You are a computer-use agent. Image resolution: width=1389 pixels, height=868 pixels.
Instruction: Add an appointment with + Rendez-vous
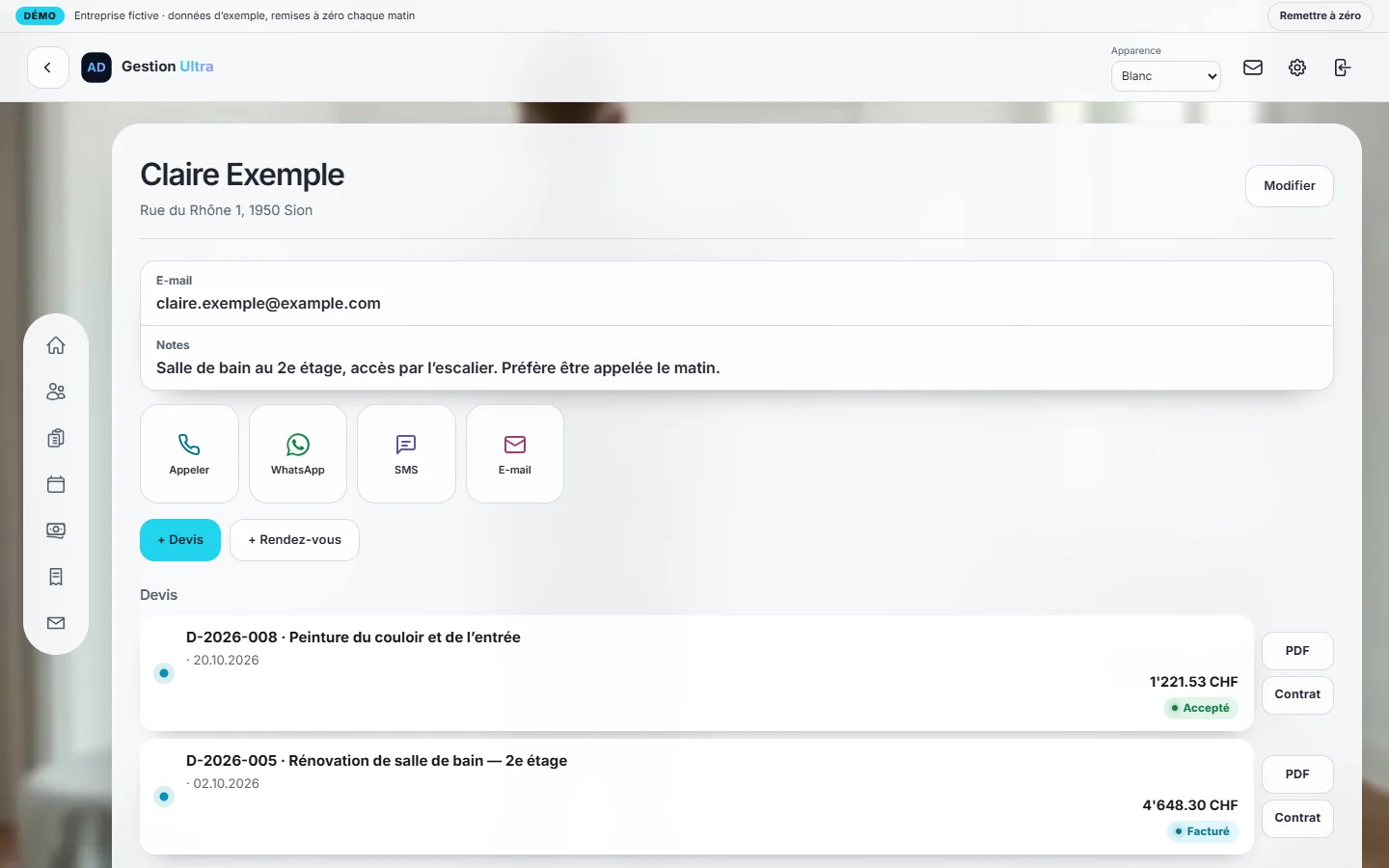294,540
